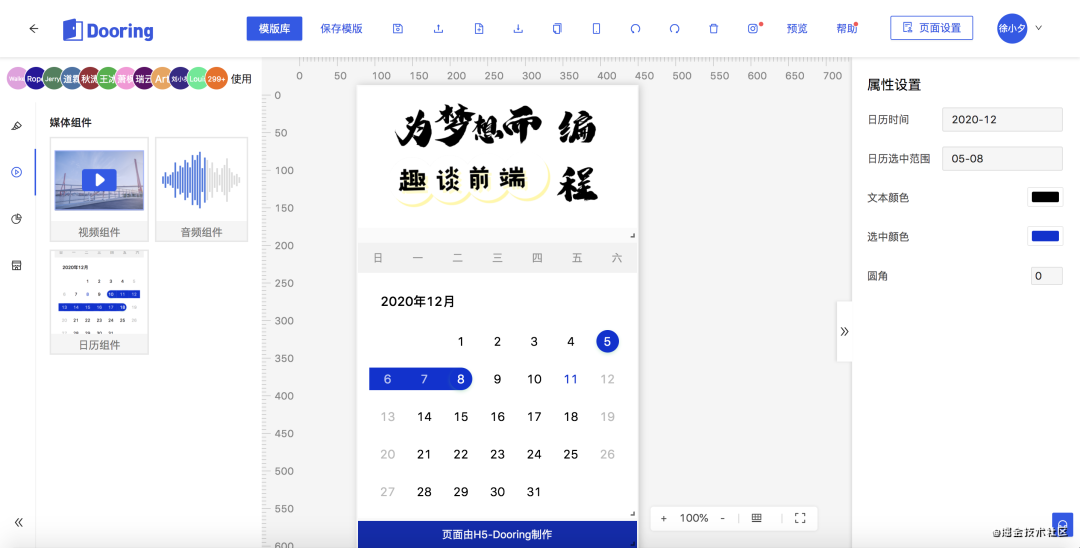Select the media components play tab
1080x548 pixels.
point(17,172)
